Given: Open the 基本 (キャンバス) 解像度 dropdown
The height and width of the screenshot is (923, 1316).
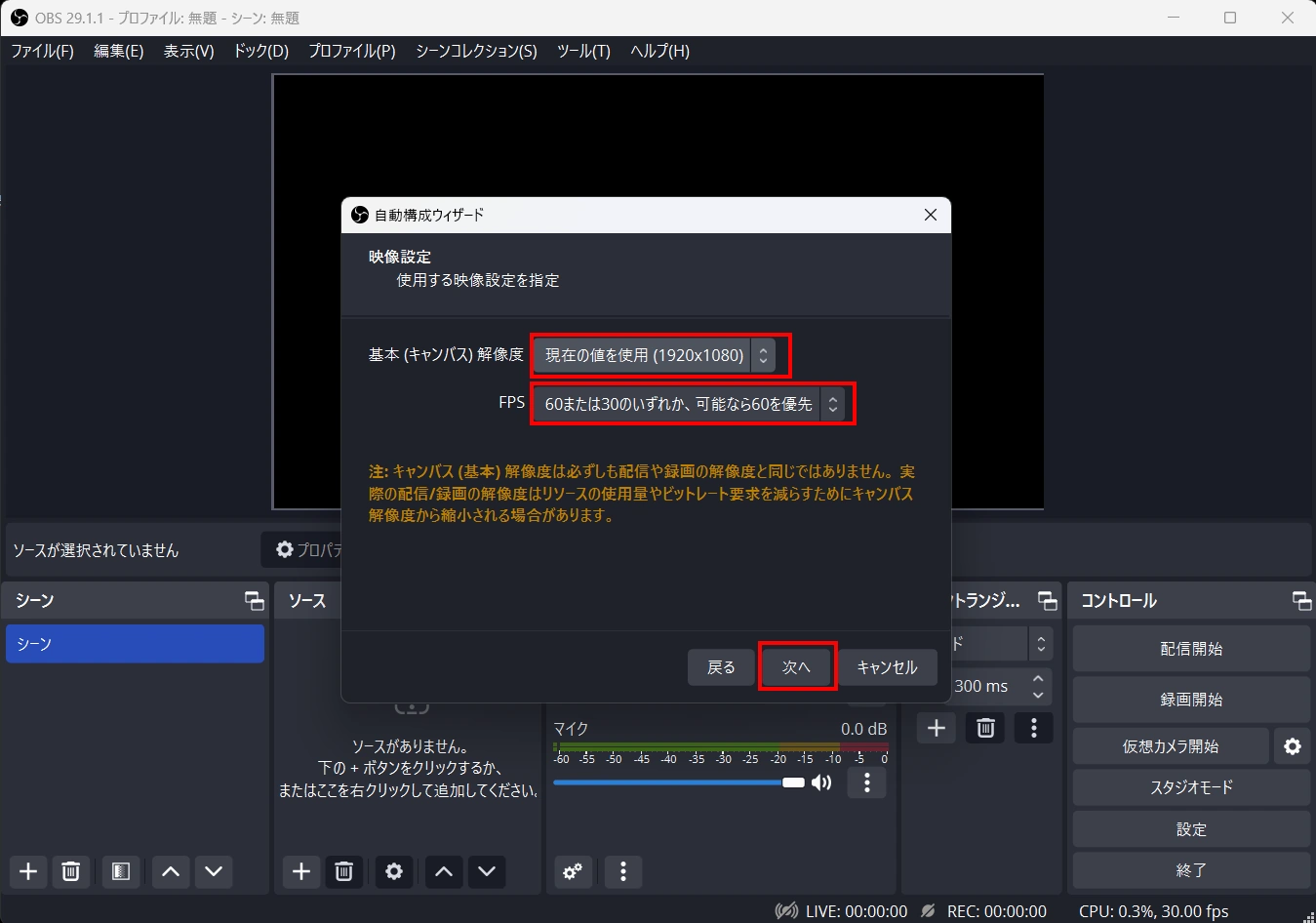Looking at the screenshot, I should (x=655, y=355).
